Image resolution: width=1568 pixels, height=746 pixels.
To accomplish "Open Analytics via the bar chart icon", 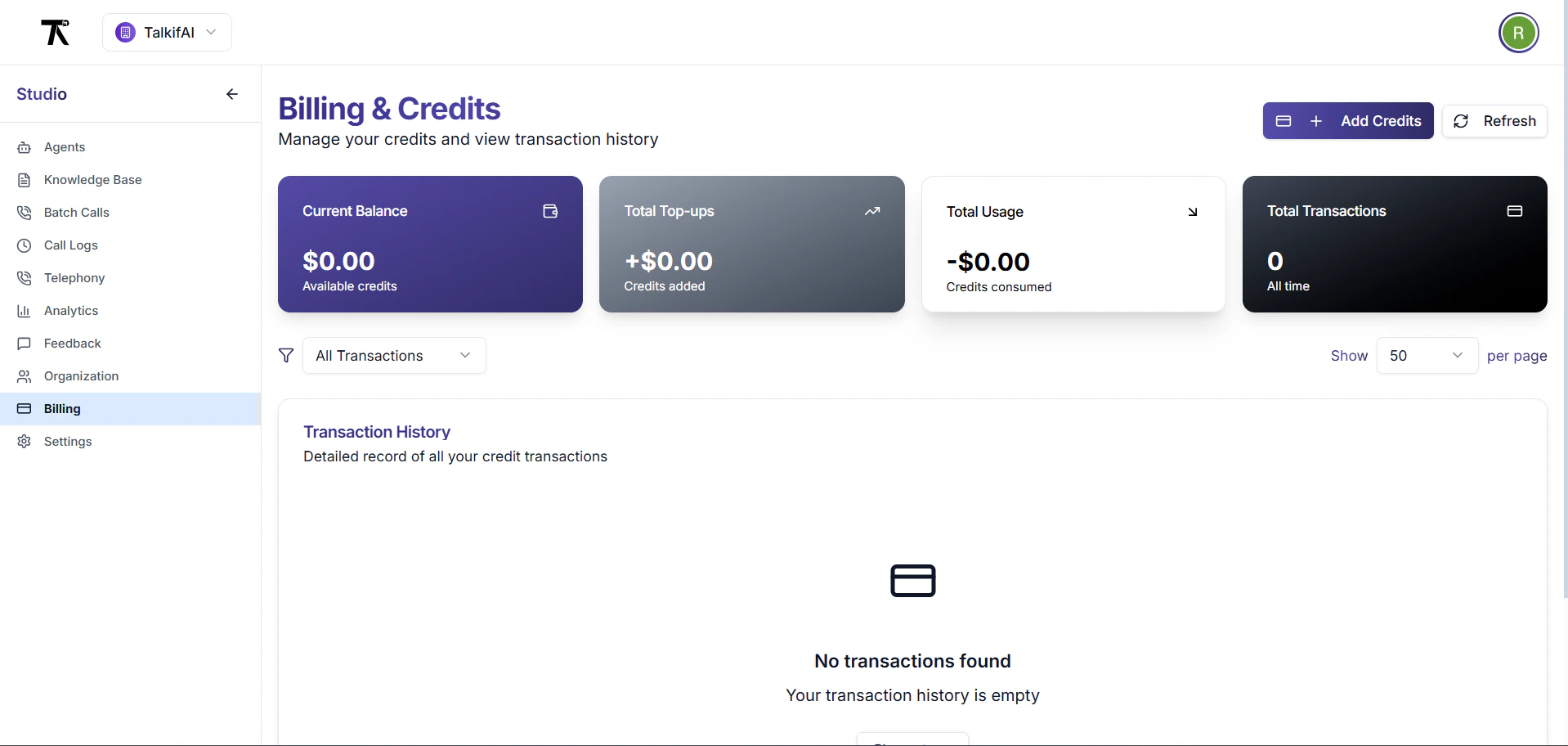I will [25, 311].
